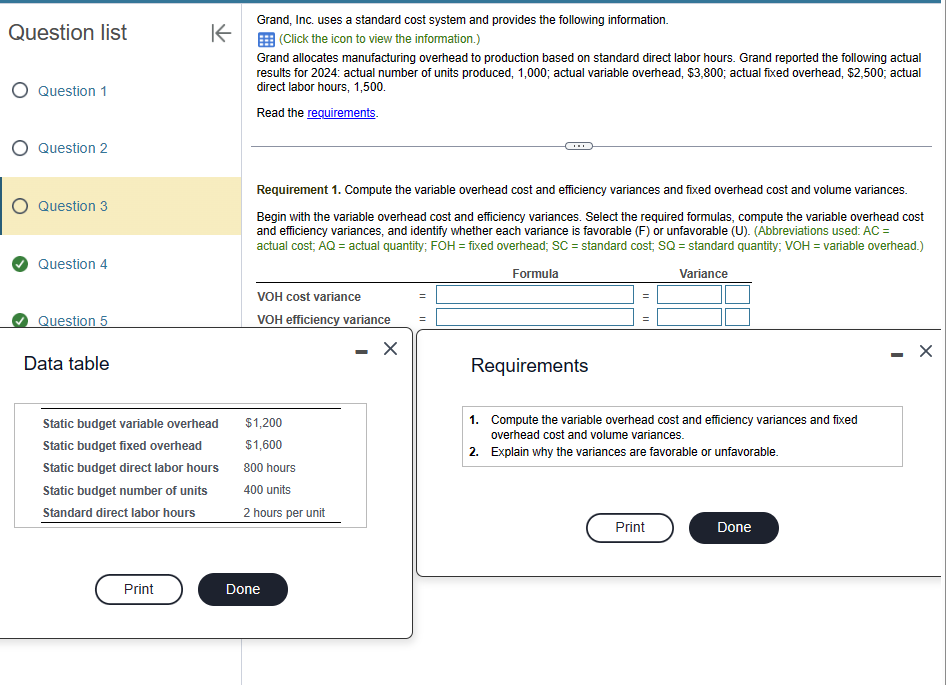Click the completed checkmark beside Question 4
The height and width of the screenshot is (685, 946).
19,264
